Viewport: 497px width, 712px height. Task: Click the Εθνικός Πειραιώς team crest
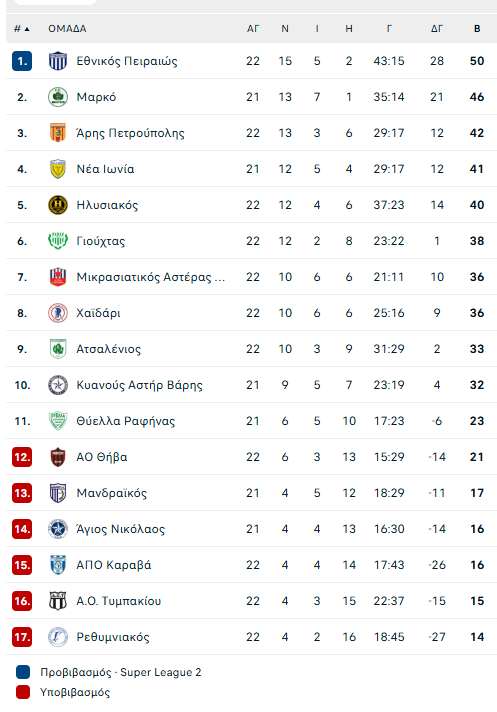coord(58,61)
